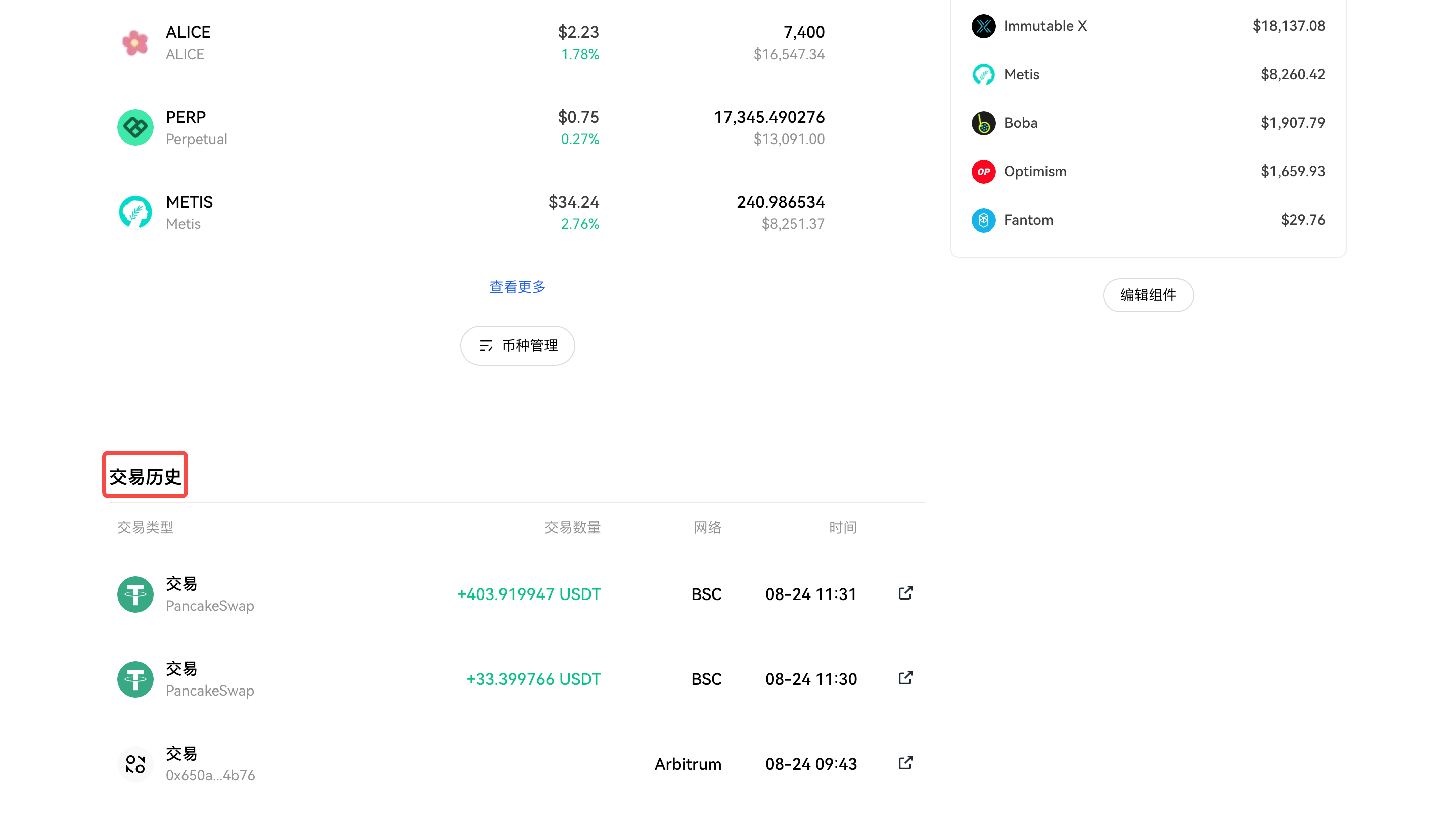Click METIS holdings 240.986534
The image size is (1456, 827).
pyautogui.click(x=780, y=202)
